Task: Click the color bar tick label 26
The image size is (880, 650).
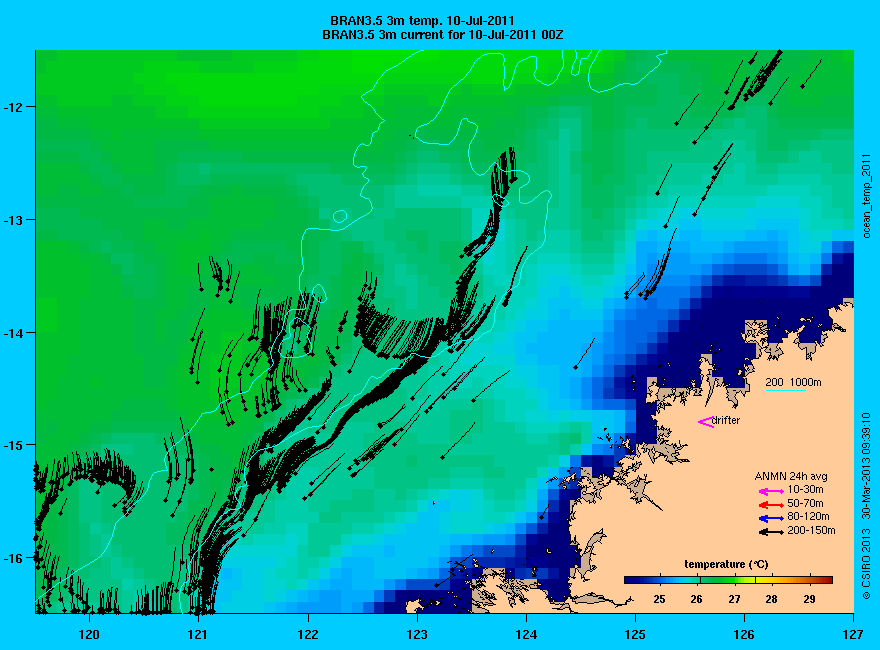Action: pos(696,599)
